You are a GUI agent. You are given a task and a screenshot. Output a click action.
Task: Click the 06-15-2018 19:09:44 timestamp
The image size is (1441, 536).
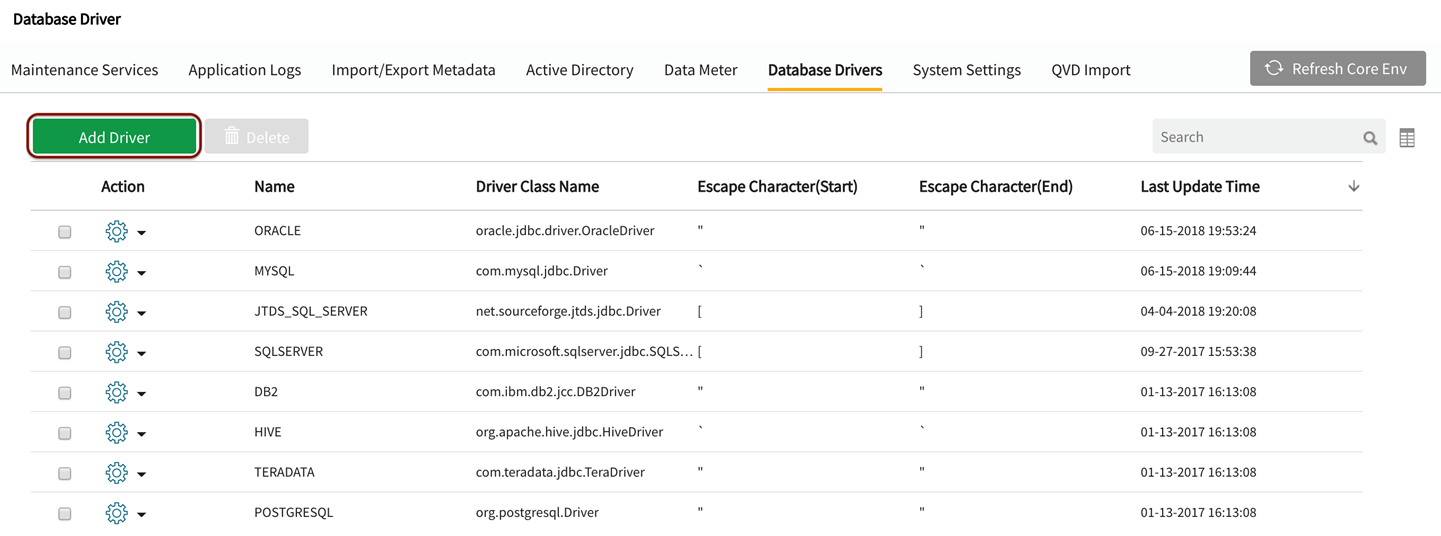[1198, 271]
